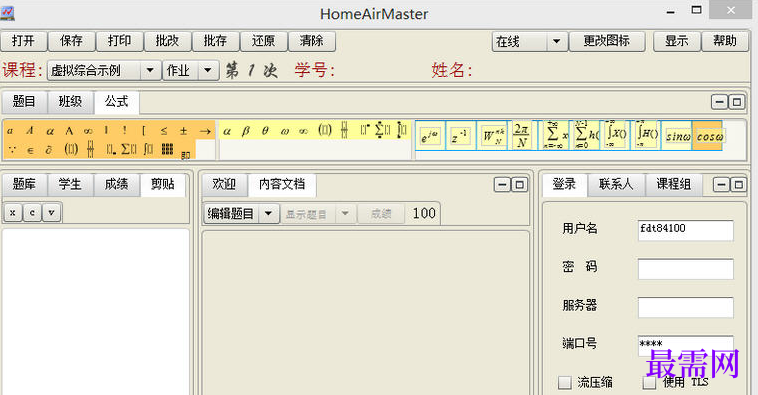Insert the integral of H() formula
The image size is (758, 395).
click(x=647, y=135)
